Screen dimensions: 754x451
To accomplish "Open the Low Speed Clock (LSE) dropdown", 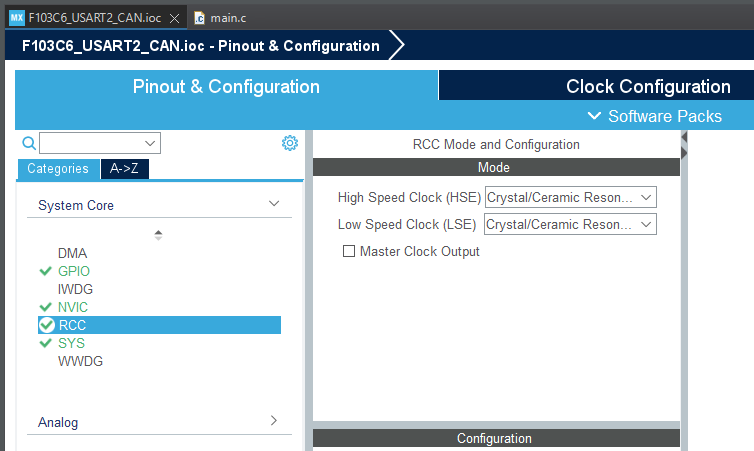I will 570,224.
